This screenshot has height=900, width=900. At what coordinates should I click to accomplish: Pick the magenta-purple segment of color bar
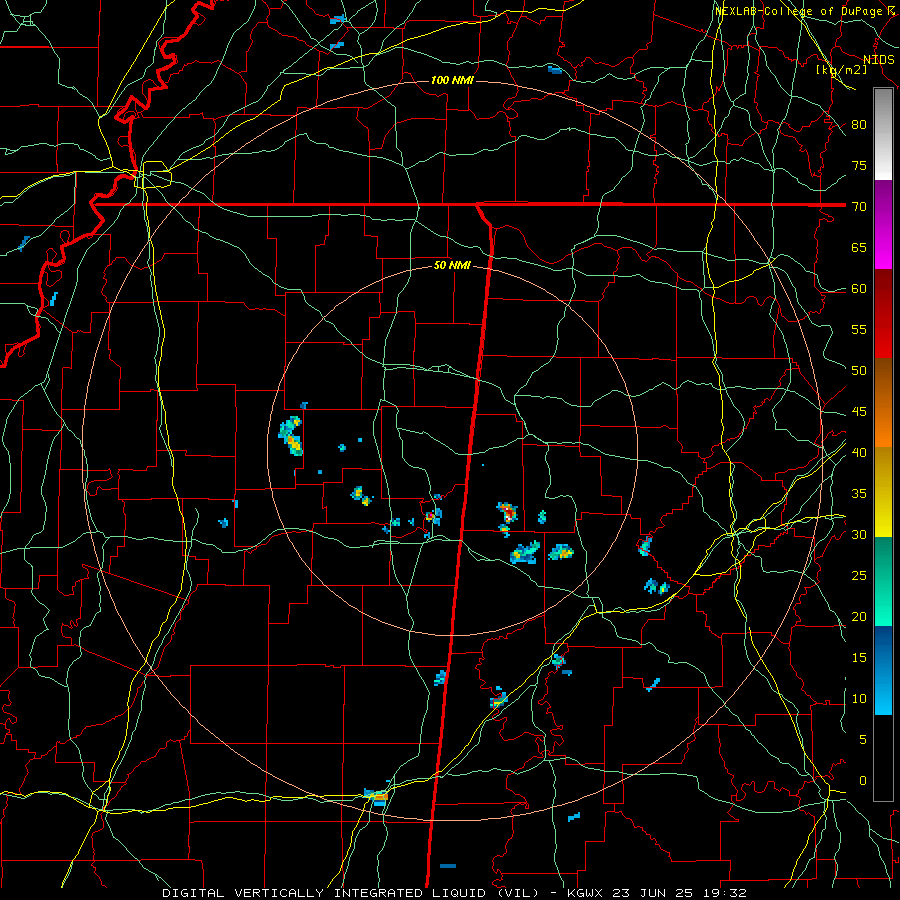coord(883,225)
